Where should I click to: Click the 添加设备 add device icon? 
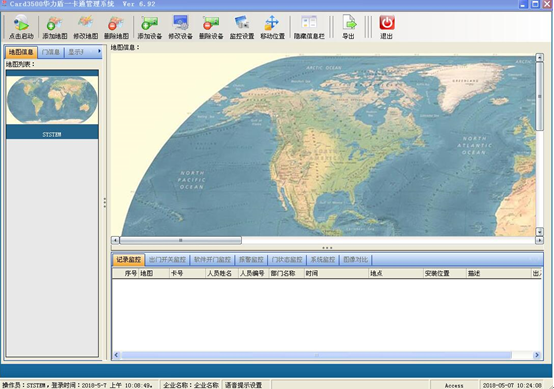149,23
